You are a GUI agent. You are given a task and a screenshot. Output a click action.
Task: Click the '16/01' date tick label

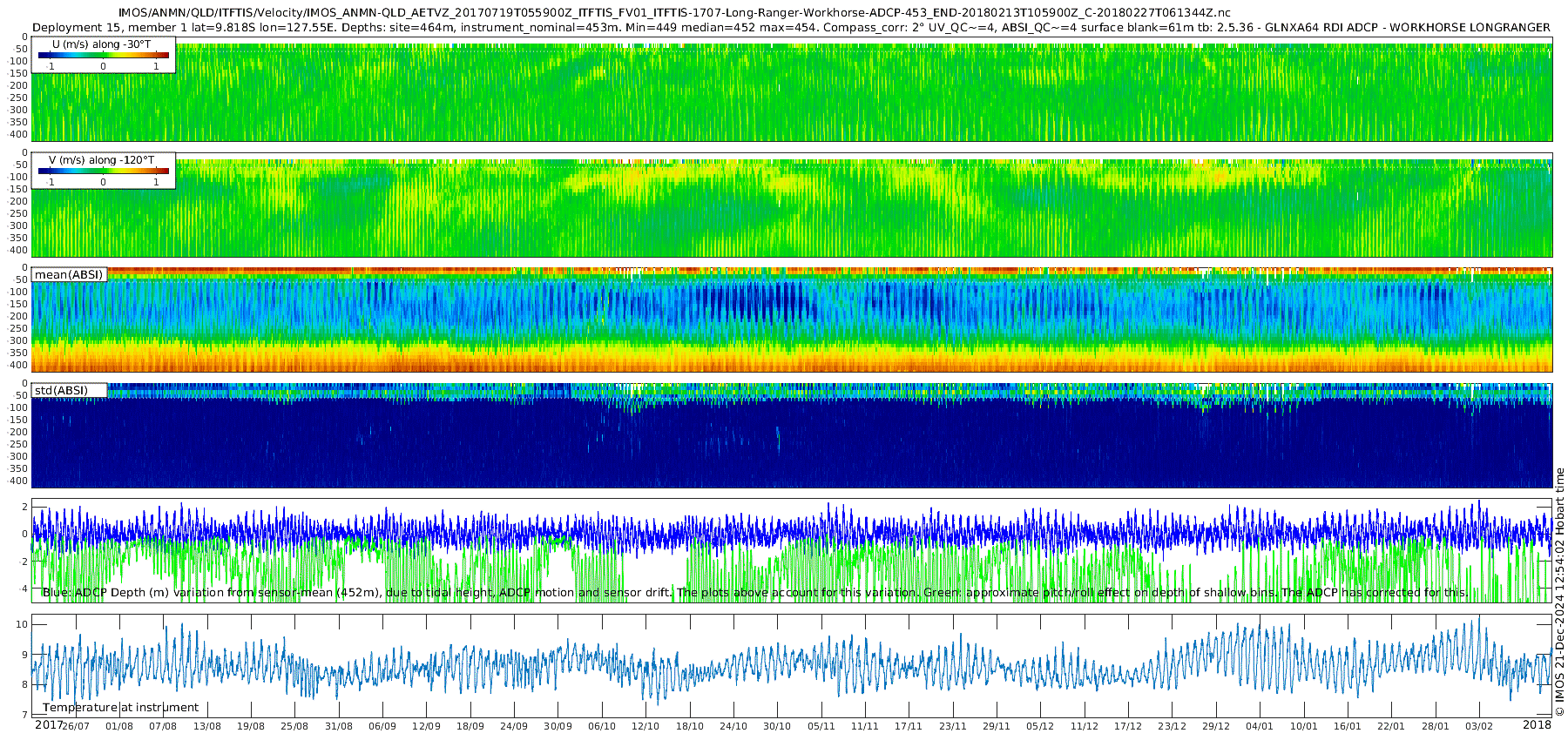[1348, 727]
